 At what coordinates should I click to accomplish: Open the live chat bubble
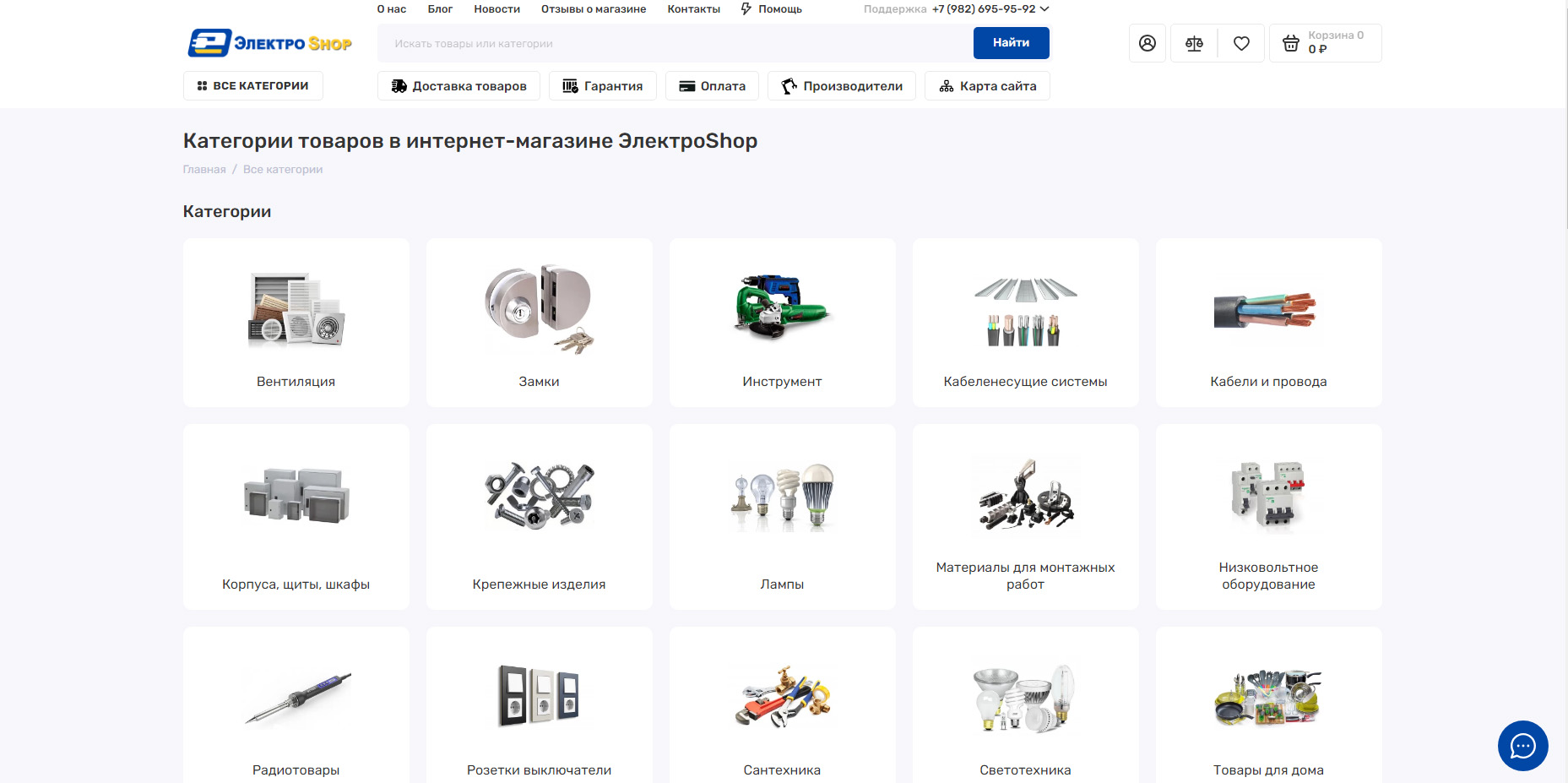1522,746
